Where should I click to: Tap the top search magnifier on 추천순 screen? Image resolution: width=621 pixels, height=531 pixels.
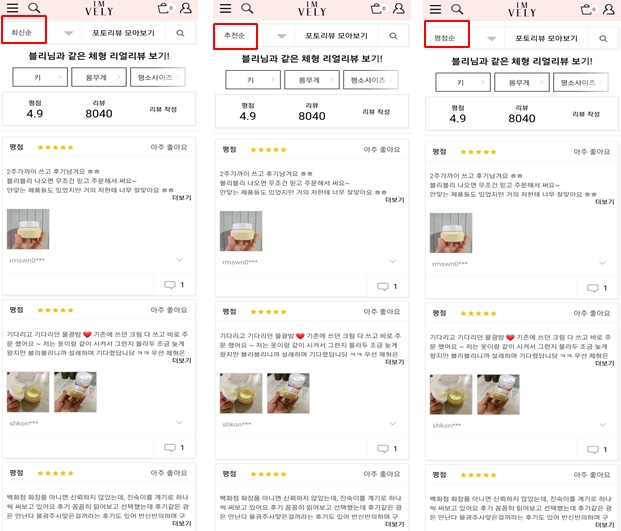(x=247, y=8)
